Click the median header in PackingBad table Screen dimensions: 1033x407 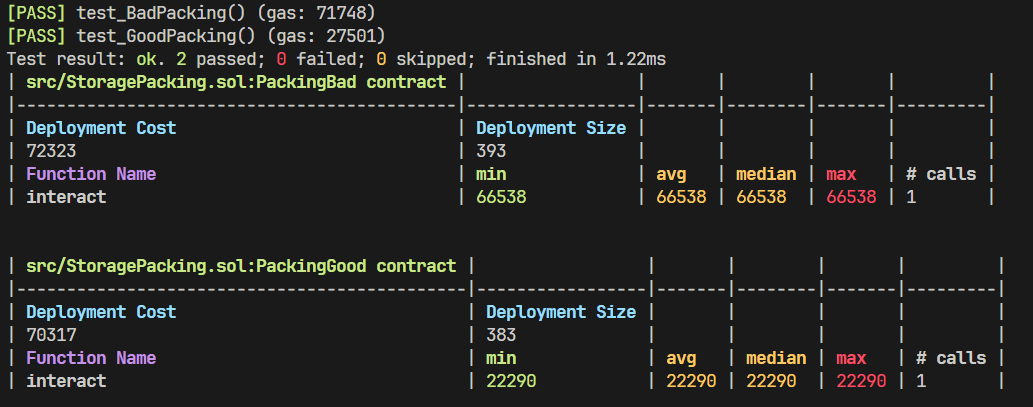pos(766,174)
